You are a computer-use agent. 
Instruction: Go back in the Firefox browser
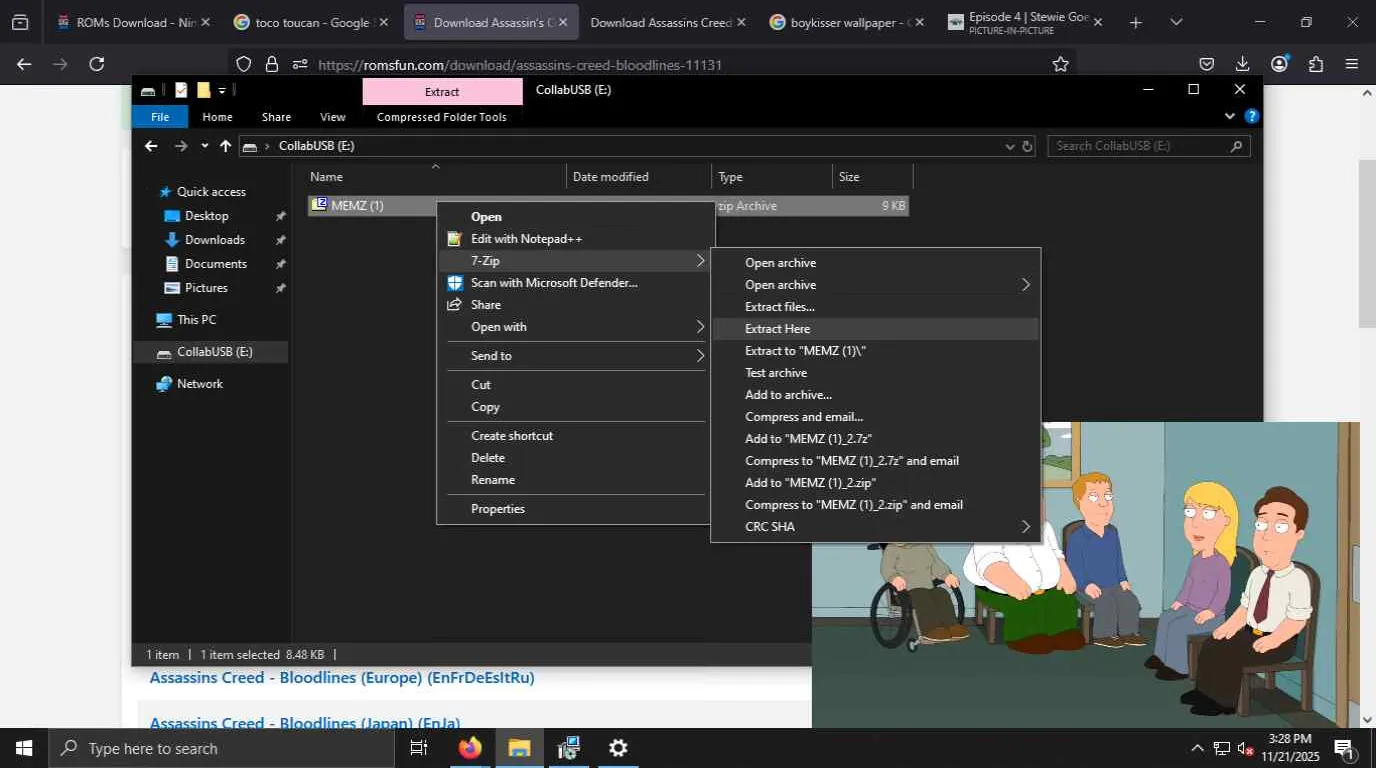point(24,64)
